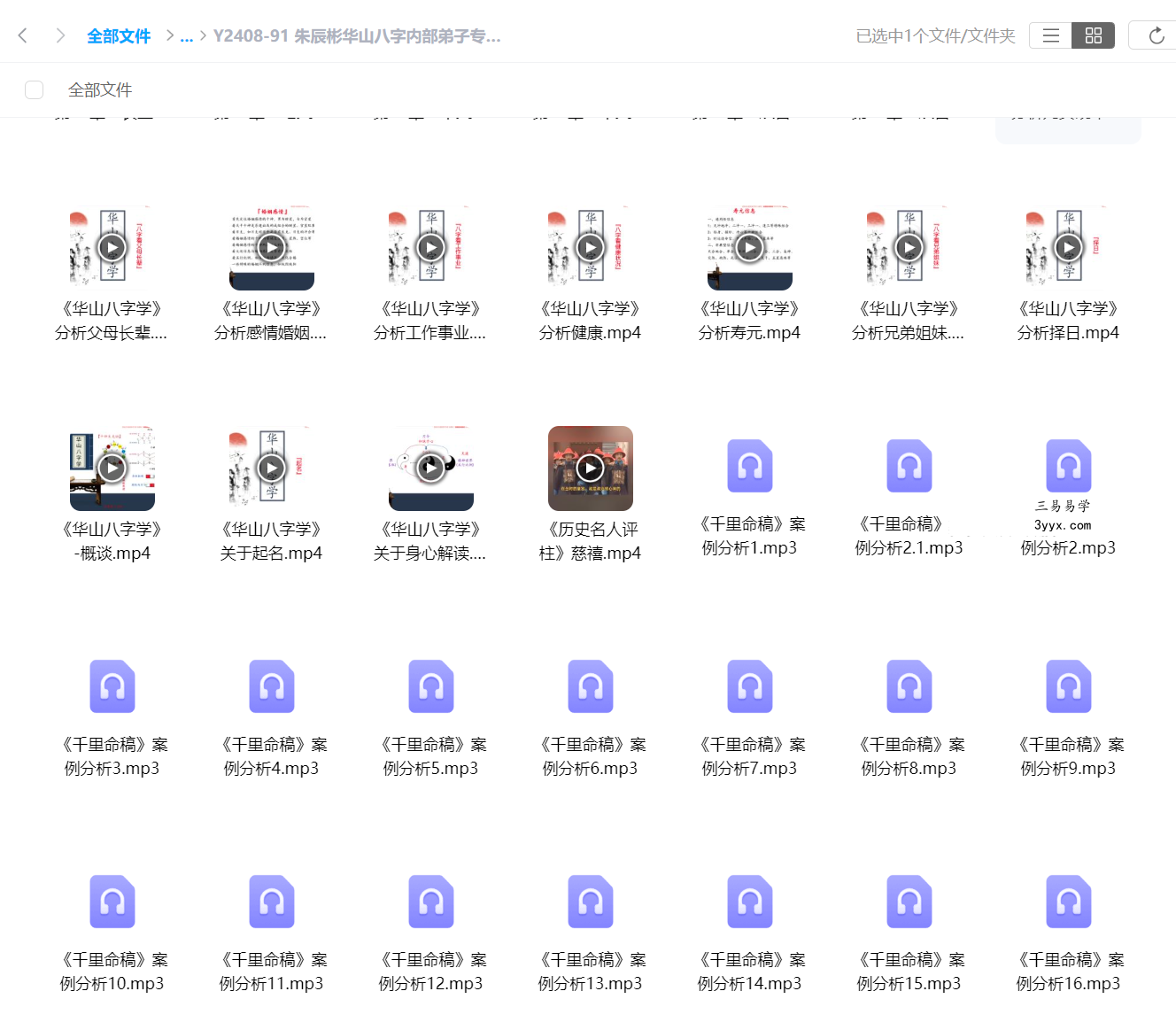
Task: Open video 分析兄弟姐妹 thumbnail
Action: pos(909,248)
